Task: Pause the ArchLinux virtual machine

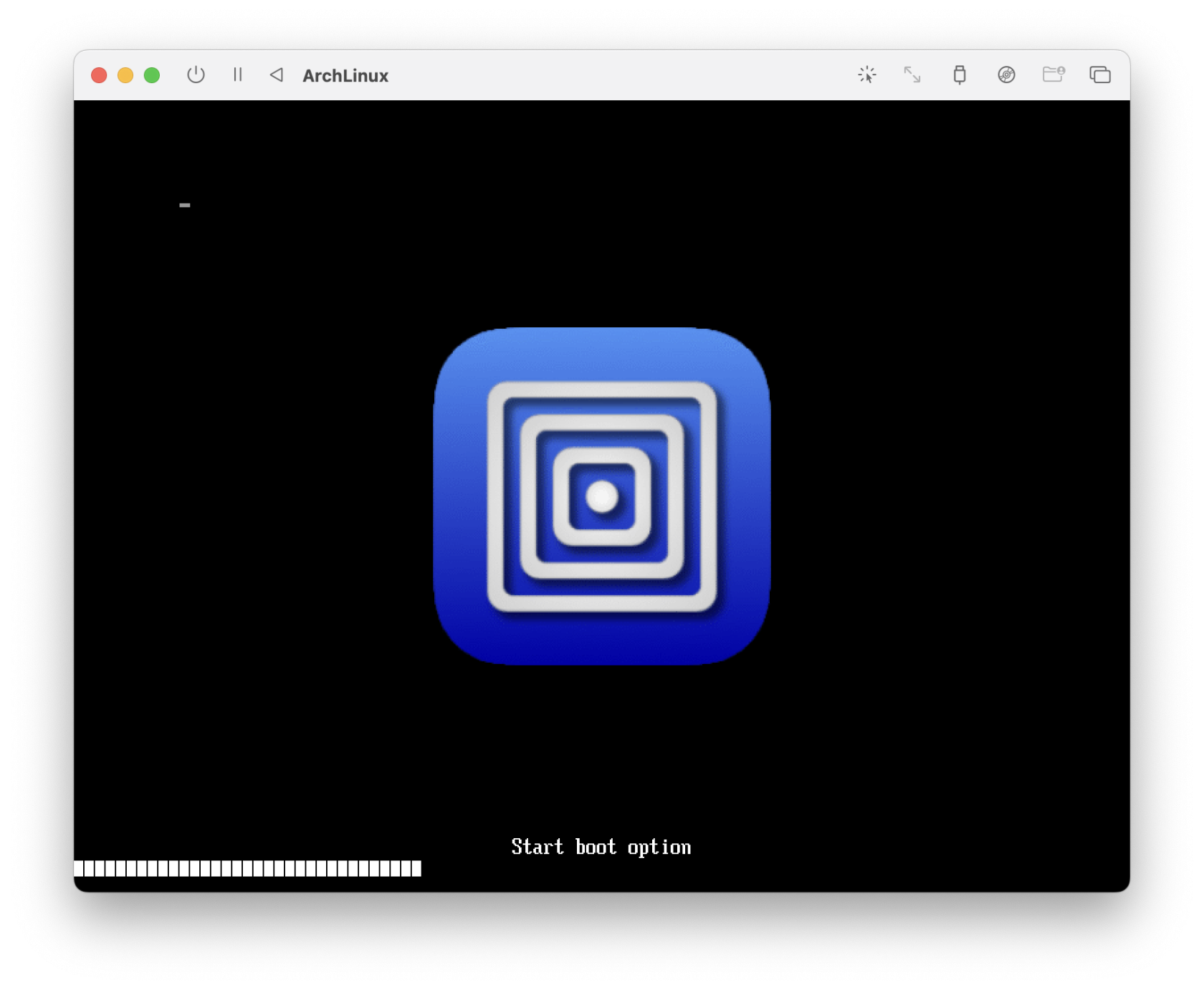Action: click(x=238, y=75)
